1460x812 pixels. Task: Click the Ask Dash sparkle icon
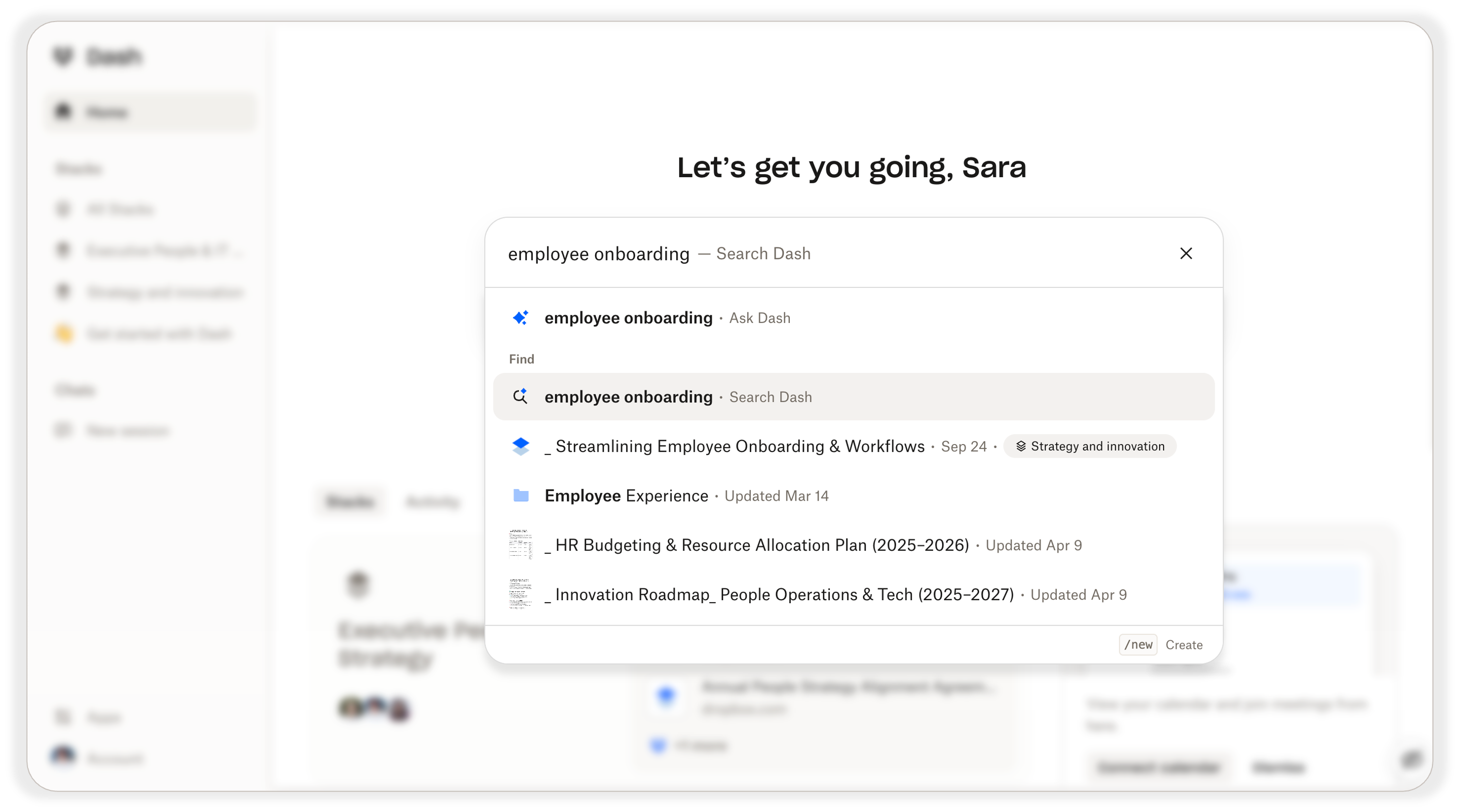521,318
